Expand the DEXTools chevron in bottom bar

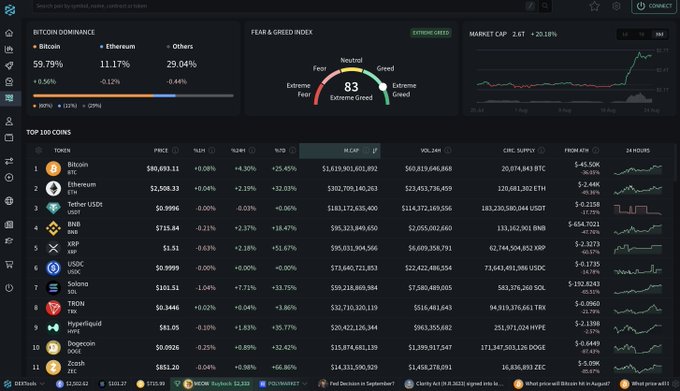tap(42, 384)
